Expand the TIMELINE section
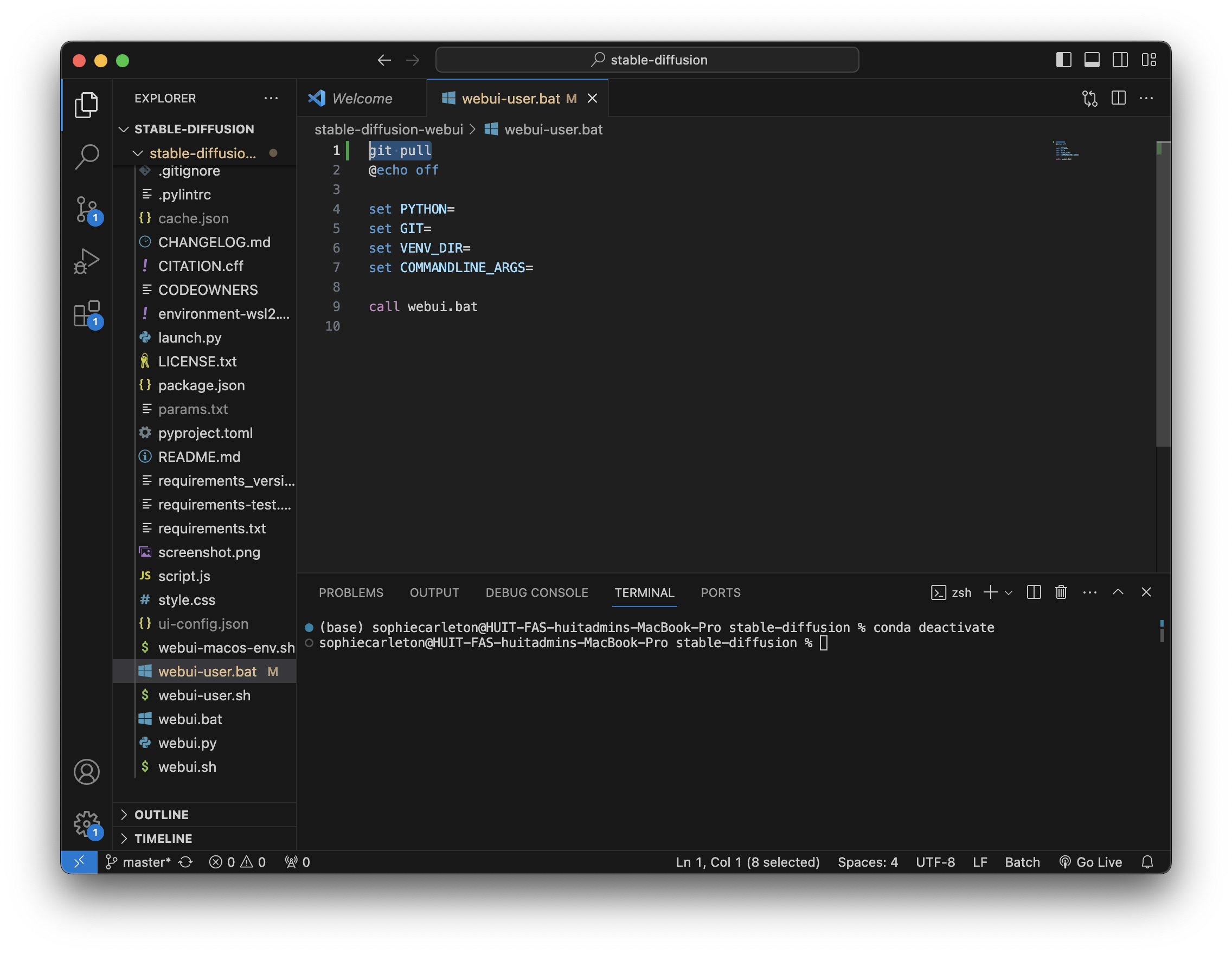Image resolution: width=1232 pixels, height=954 pixels. [x=163, y=839]
